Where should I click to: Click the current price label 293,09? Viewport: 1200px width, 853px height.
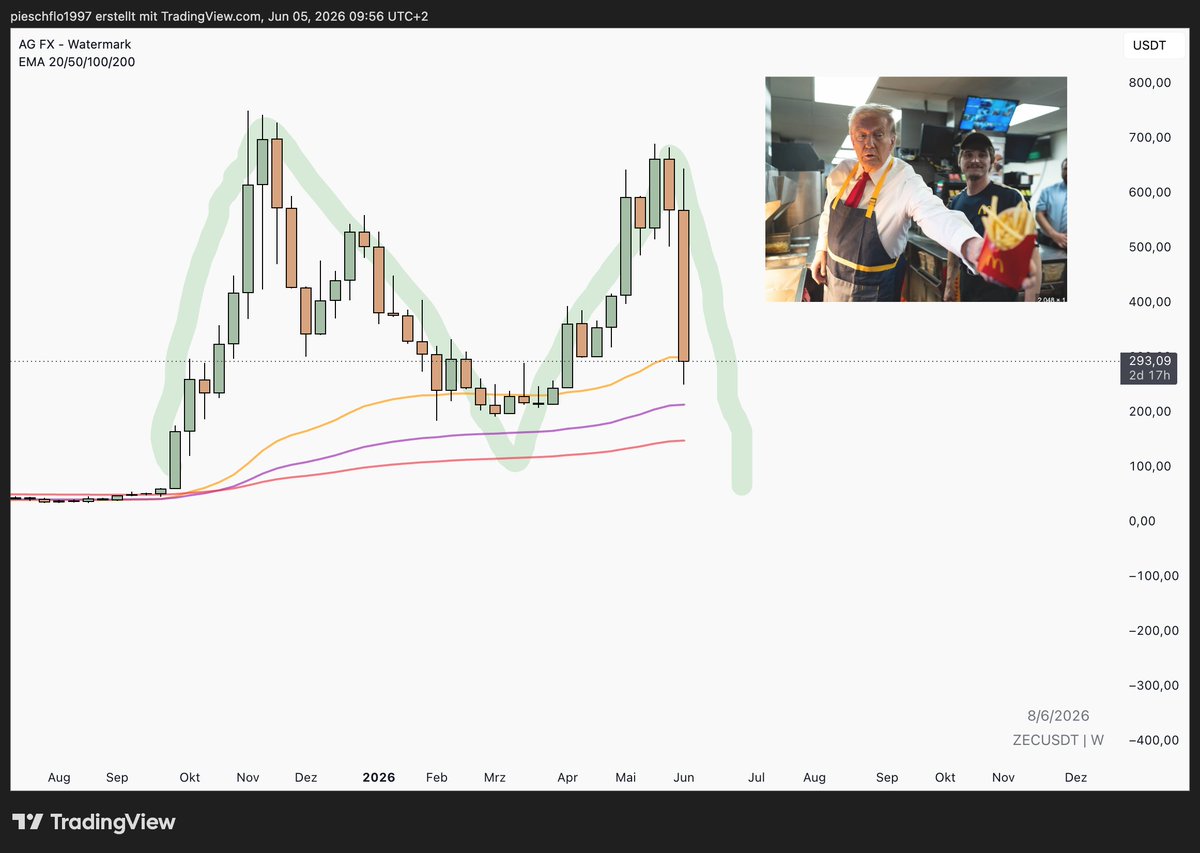pos(1150,360)
